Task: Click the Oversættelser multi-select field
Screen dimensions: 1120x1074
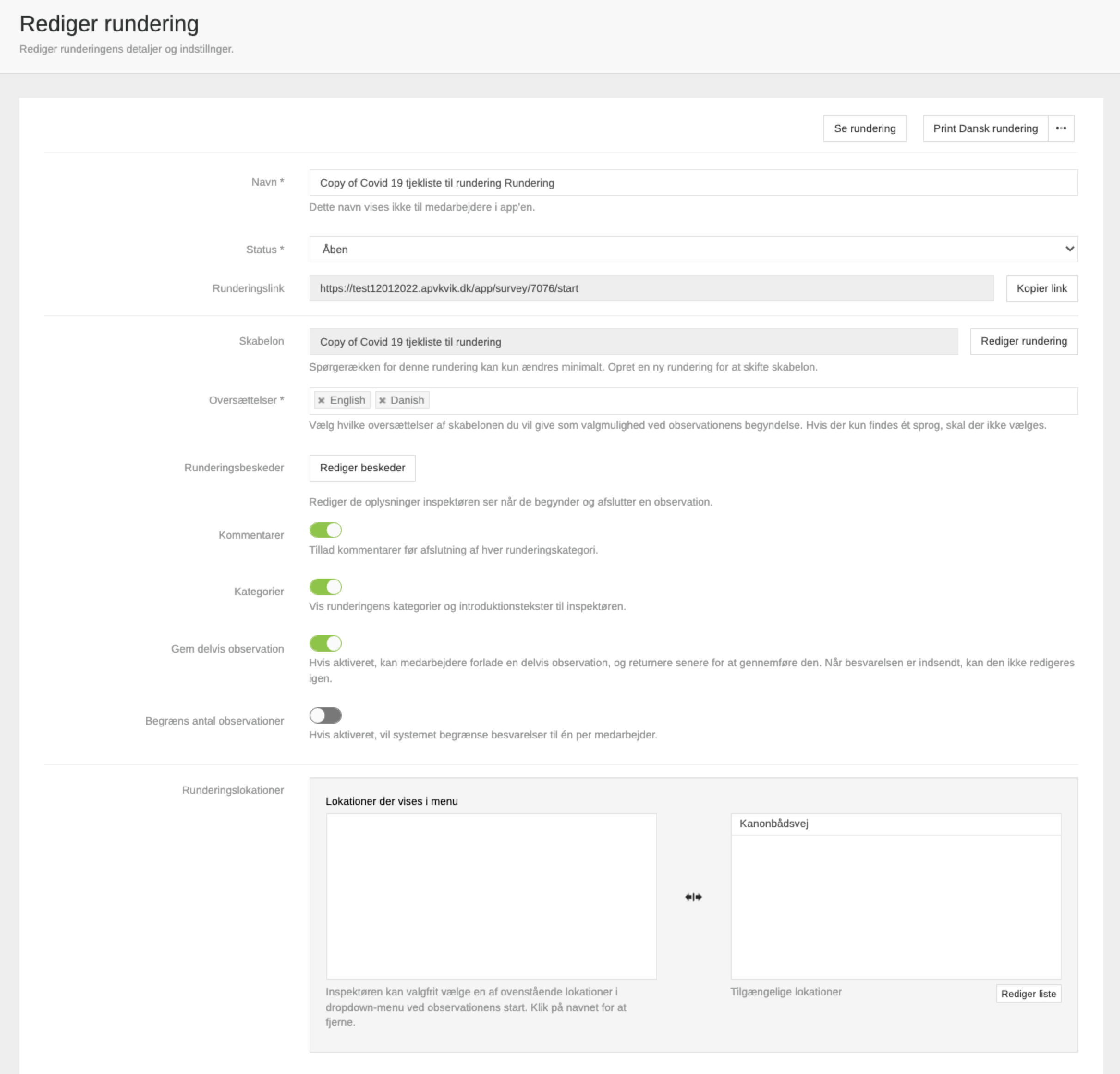Action: click(743, 401)
